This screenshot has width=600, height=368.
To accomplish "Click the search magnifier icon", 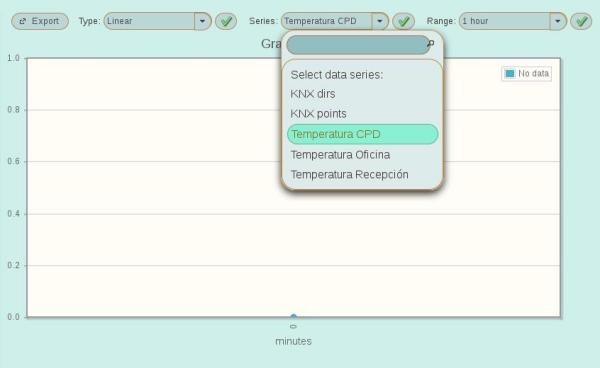I will coord(431,44).
